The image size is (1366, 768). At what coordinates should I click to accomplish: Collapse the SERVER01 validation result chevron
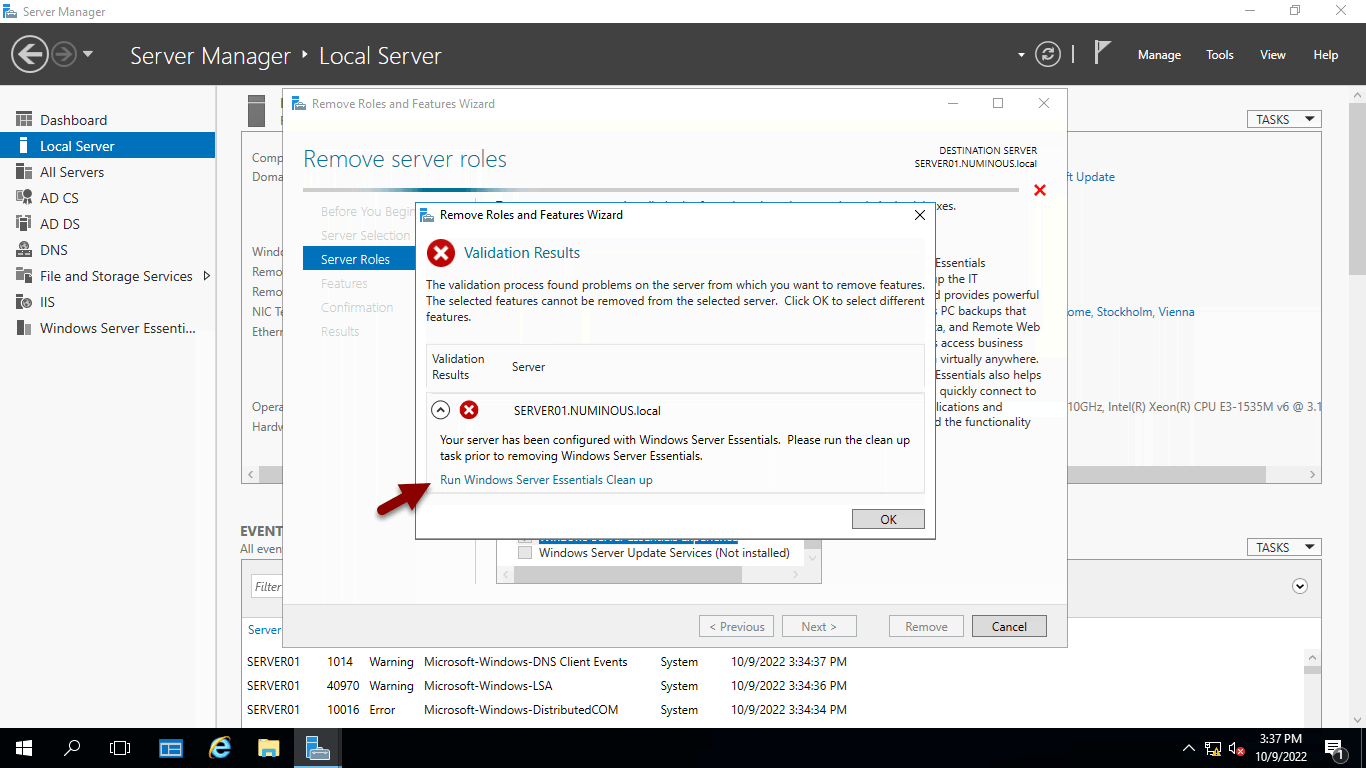click(x=440, y=410)
